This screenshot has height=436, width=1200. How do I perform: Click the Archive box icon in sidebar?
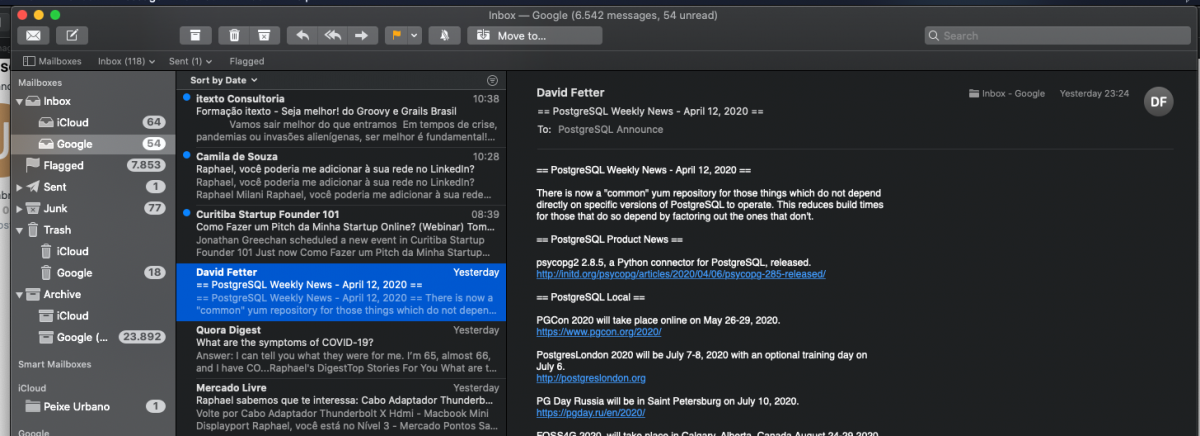(x=33, y=294)
